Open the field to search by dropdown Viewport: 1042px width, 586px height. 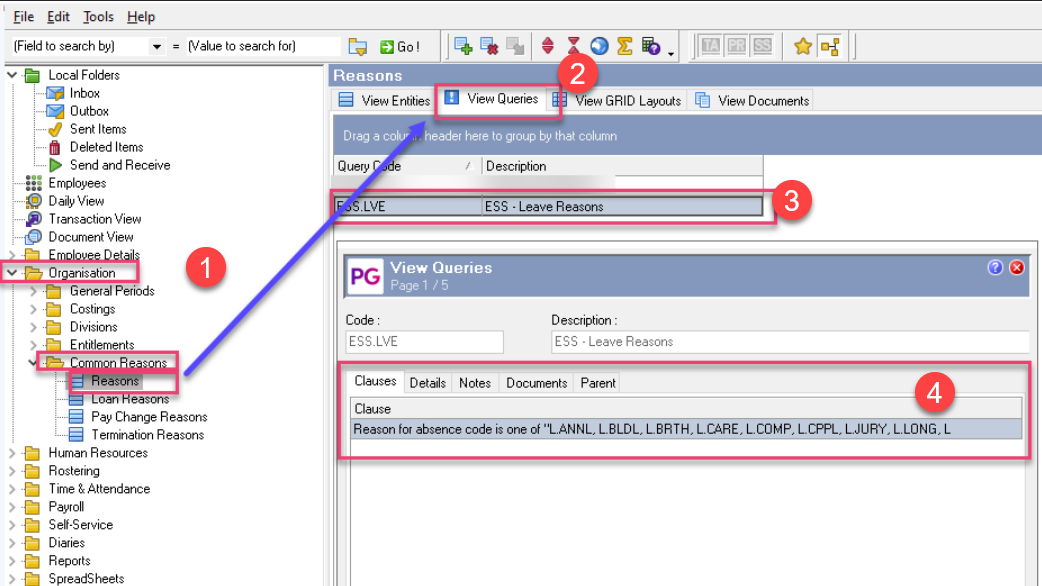click(156, 47)
